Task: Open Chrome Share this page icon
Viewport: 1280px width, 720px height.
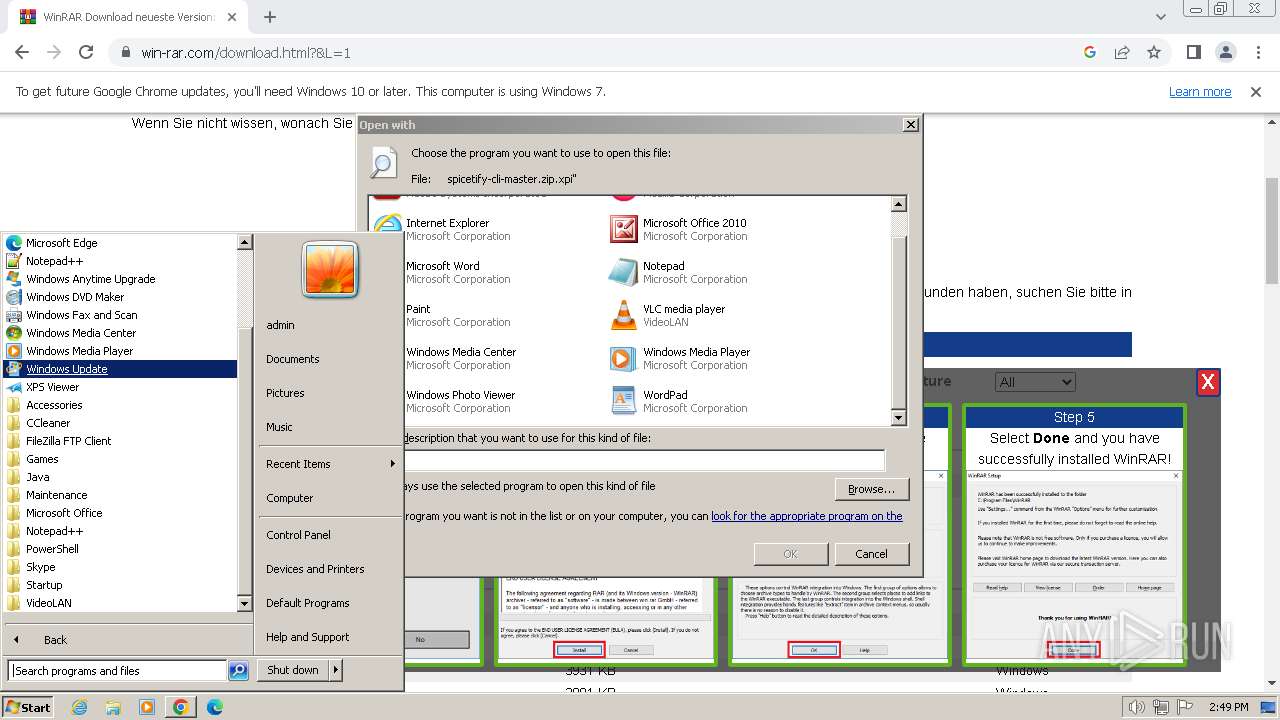Action: (x=1122, y=52)
